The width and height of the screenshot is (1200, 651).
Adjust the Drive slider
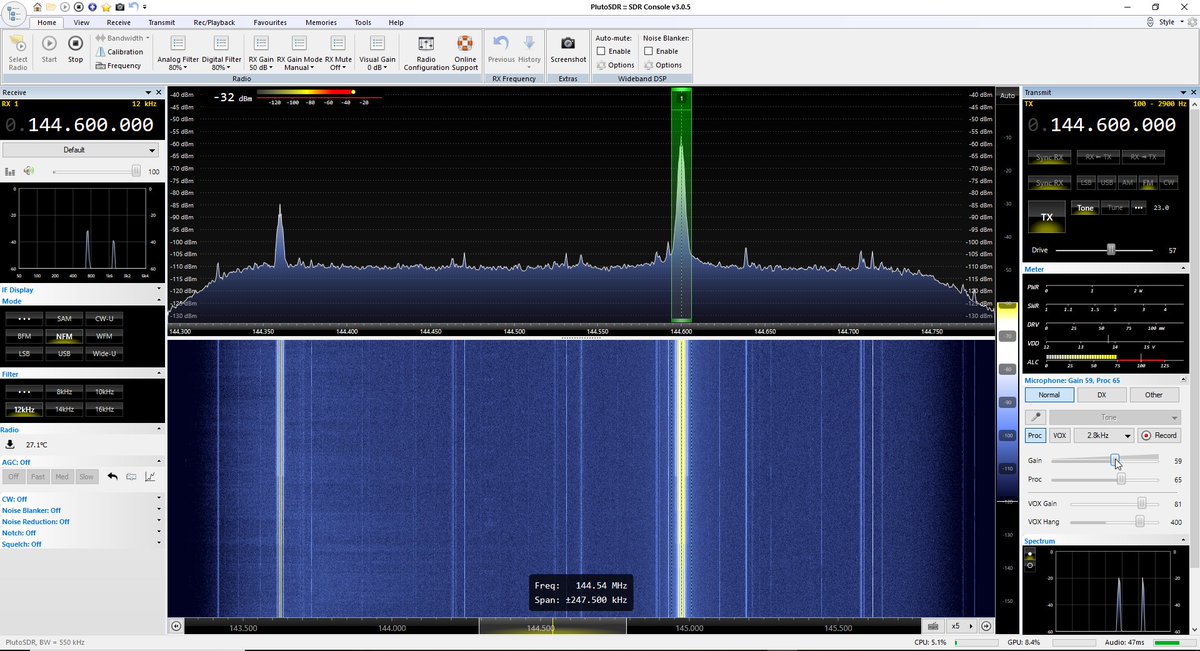coord(1113,250)
